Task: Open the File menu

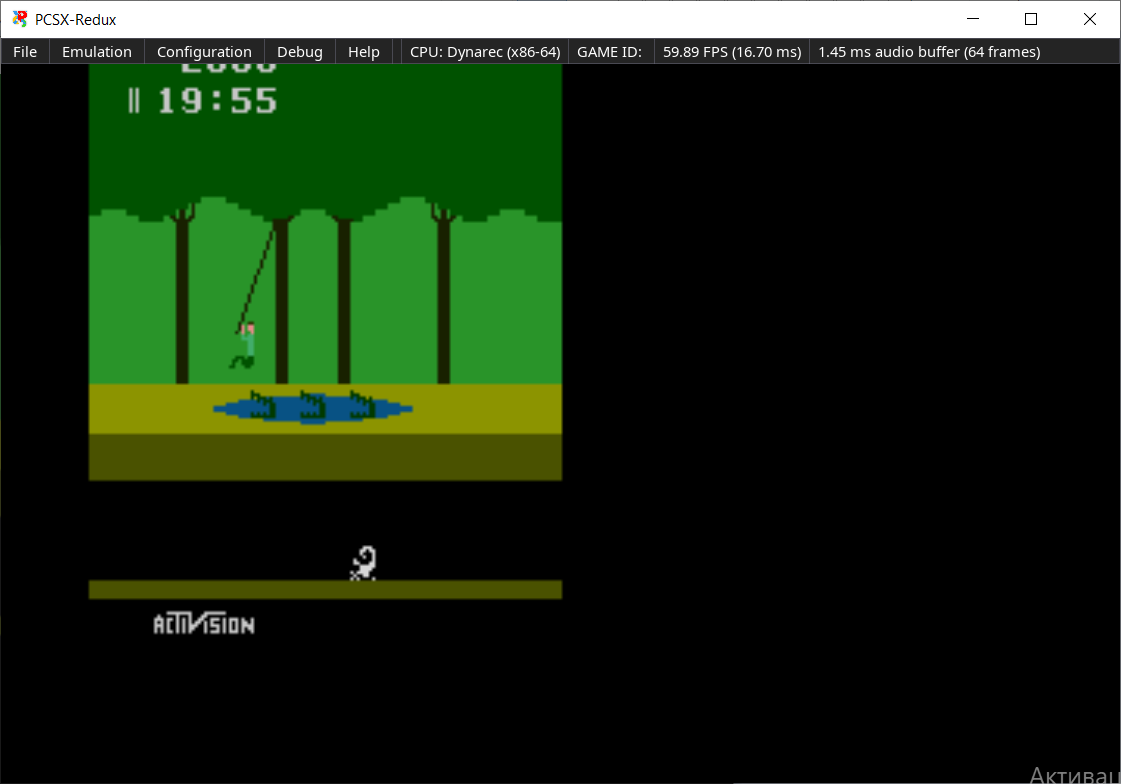Action: point(25,52)
